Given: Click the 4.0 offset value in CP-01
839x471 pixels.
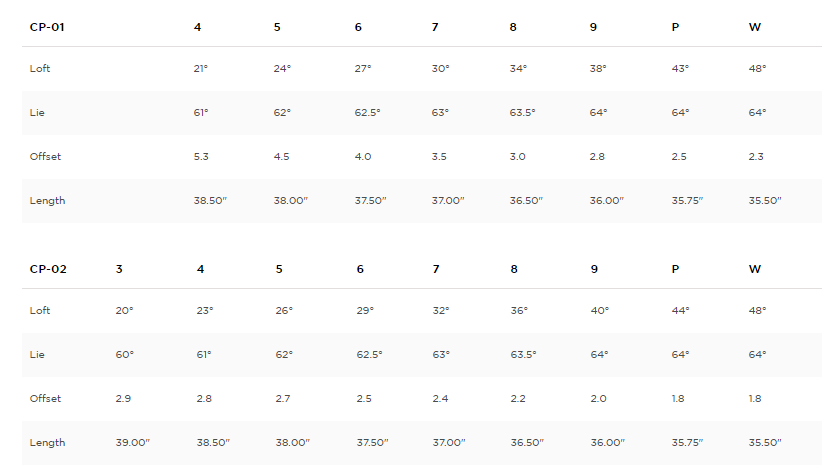Looking at the screenshot, I should pyautogui.click(x=362, y=156).
